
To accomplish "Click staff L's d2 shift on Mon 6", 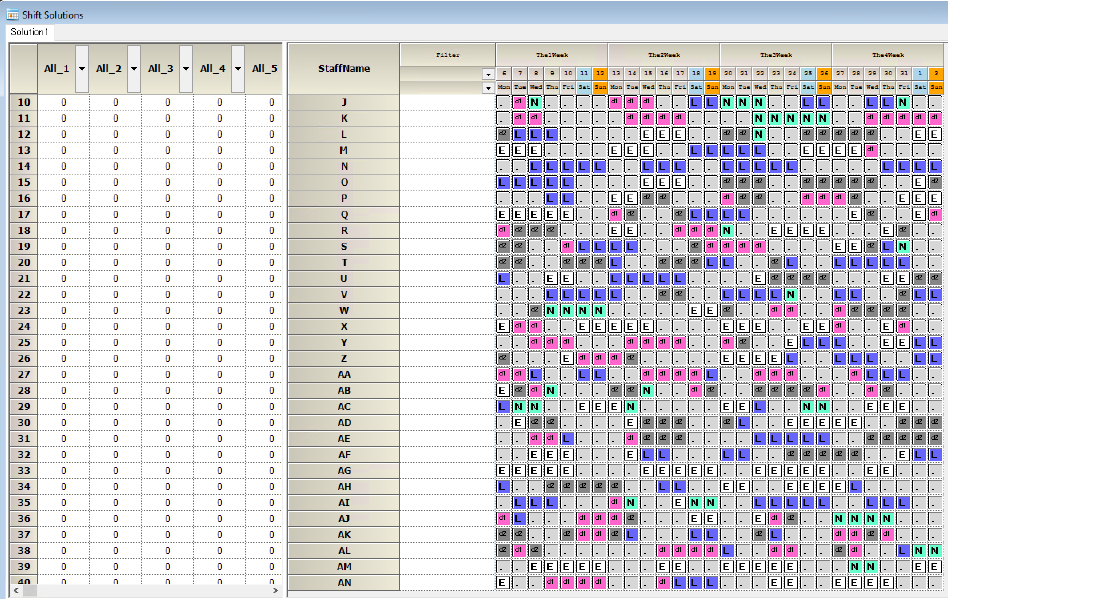I will [503, 134].
